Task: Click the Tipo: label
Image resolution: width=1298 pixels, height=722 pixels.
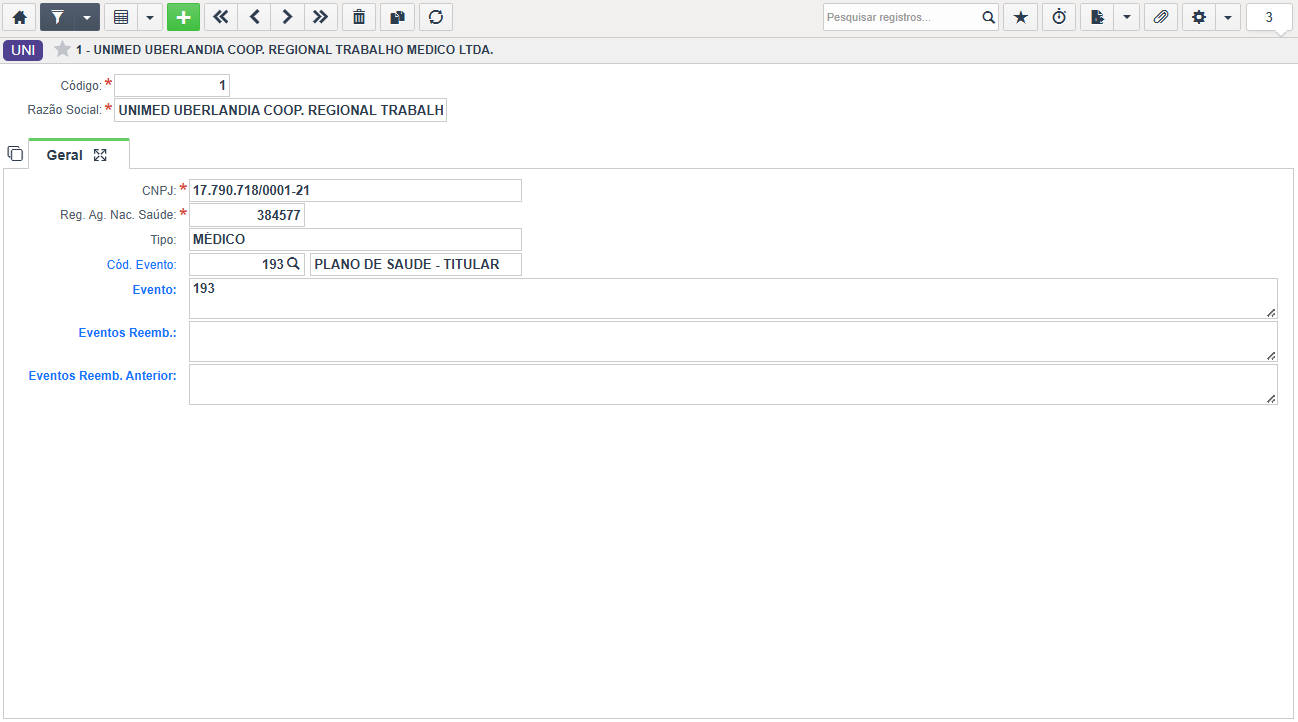Action: click(x=163, y=240)
